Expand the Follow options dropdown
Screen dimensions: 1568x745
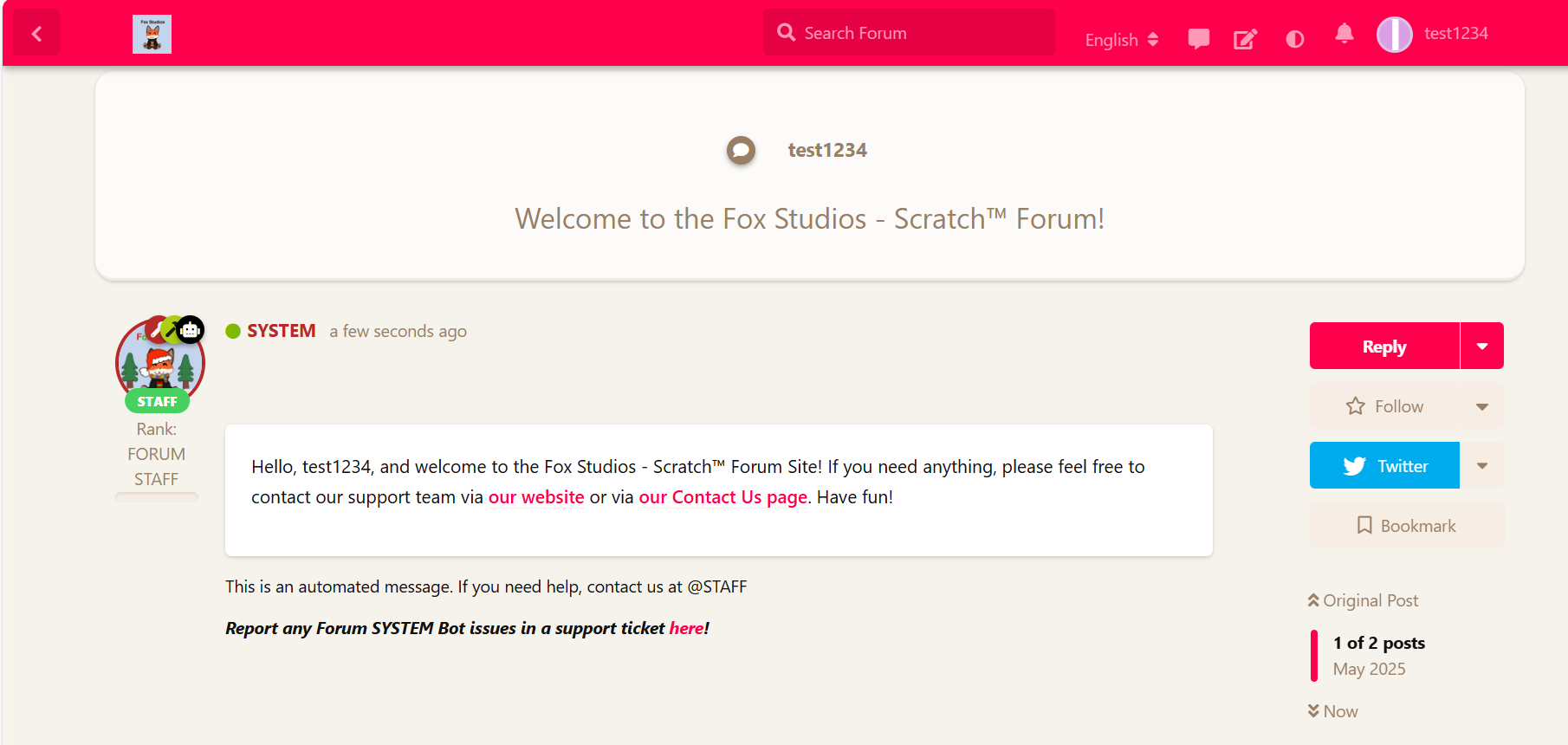1482,406
